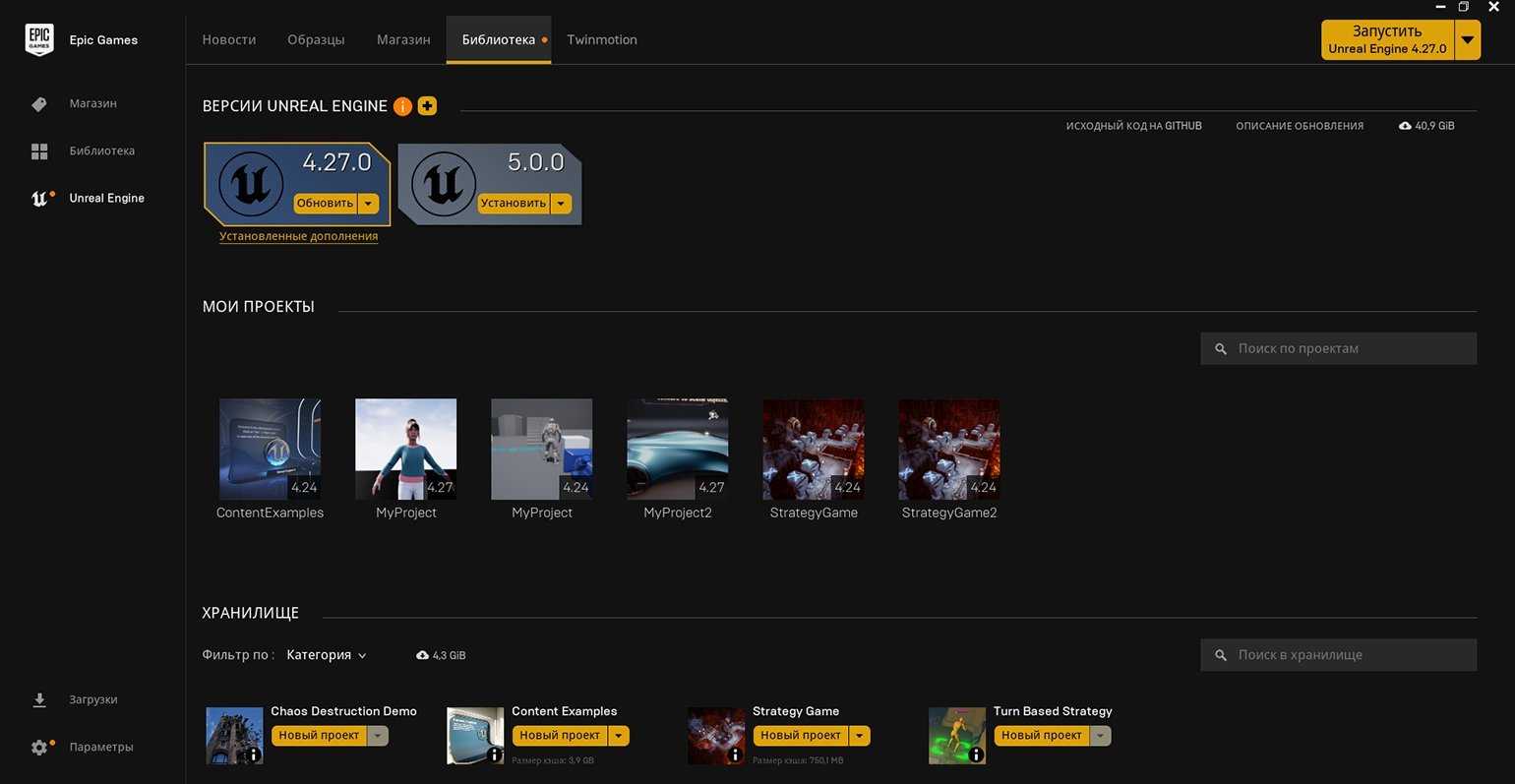This screenshot has height=784, width=1515.
Task: Open the Категория filter dropdown
Action: tap(327, 655)
